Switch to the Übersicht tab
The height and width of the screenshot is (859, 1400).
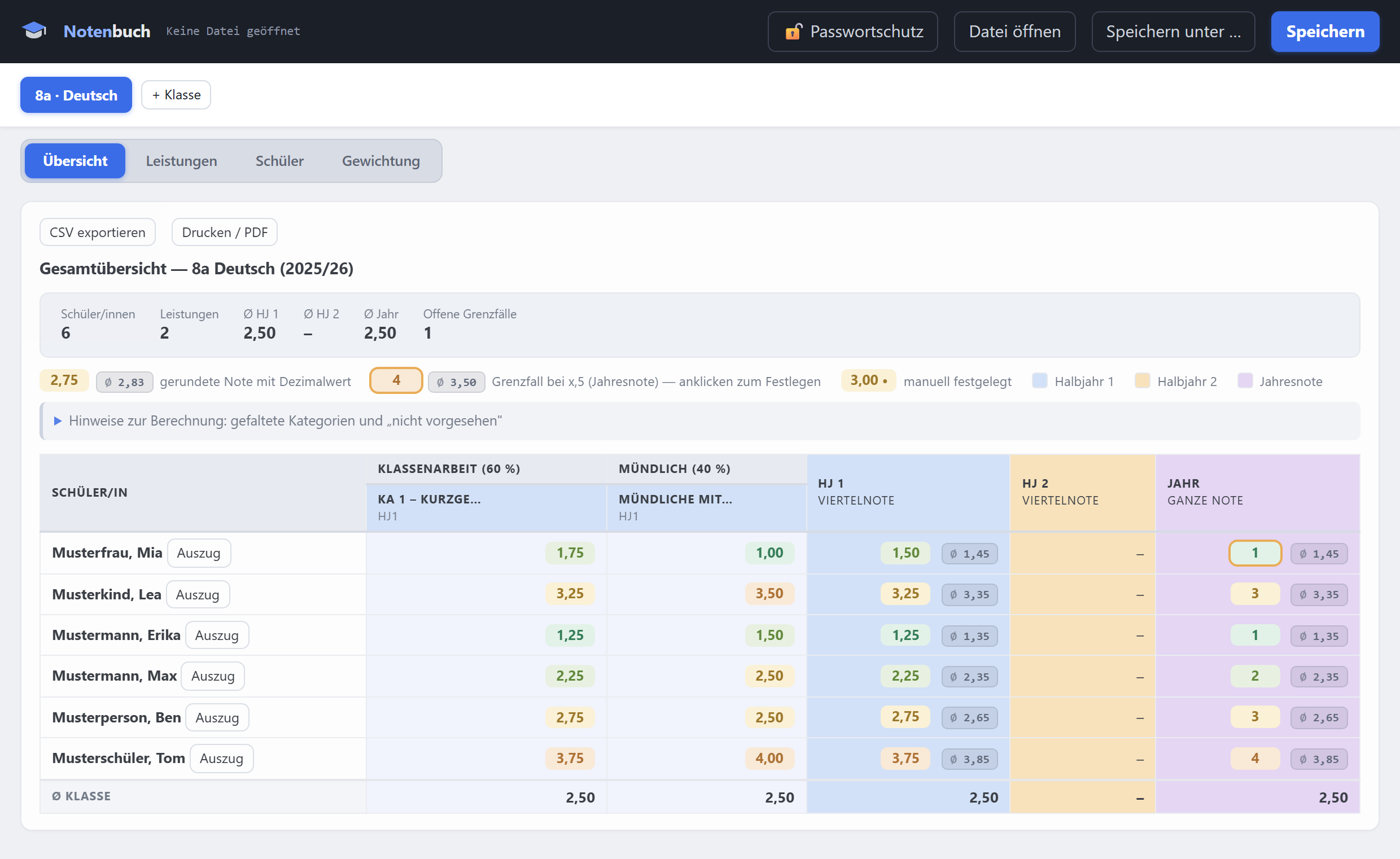75,161
